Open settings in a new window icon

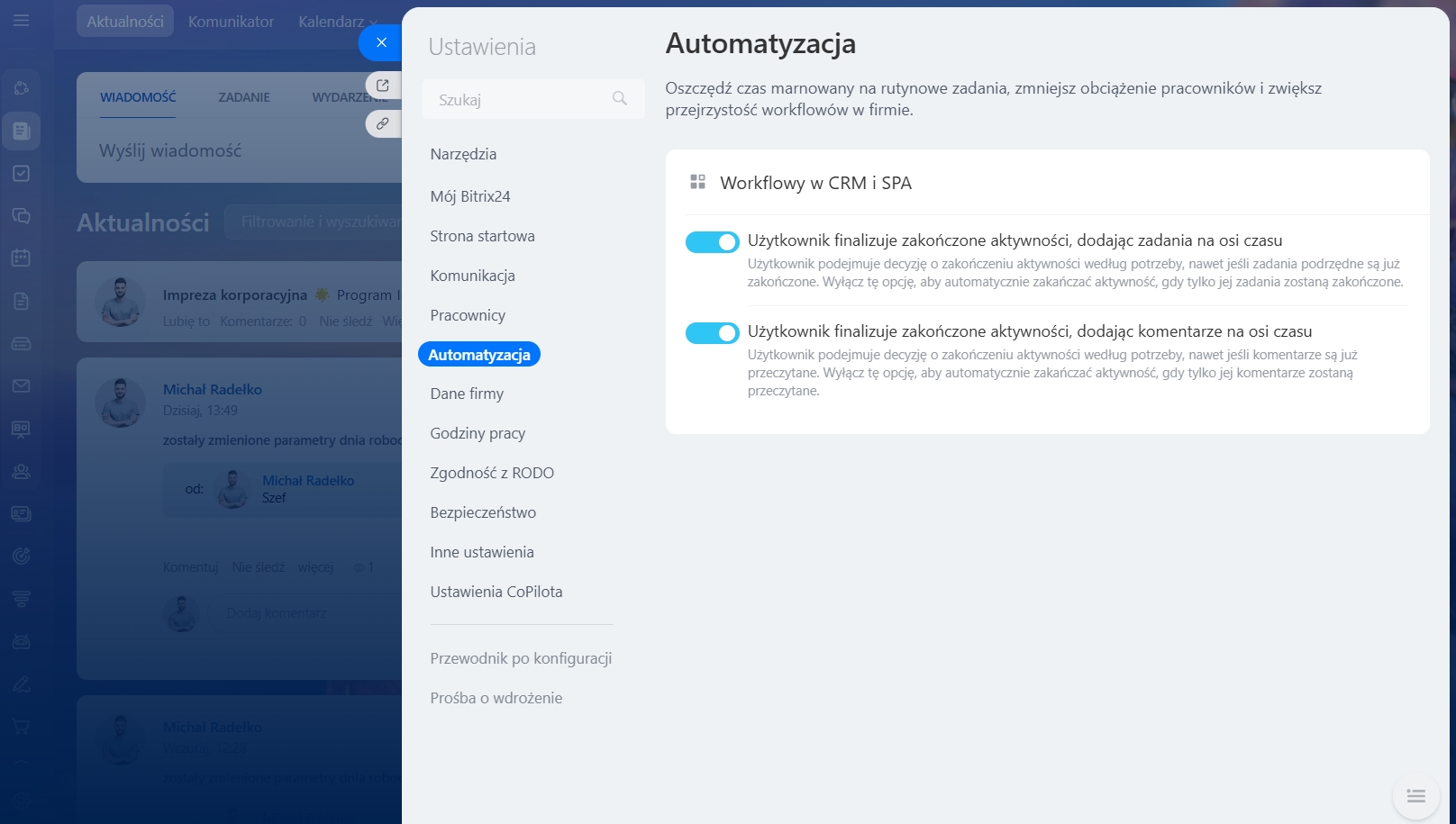pos(383,86)
